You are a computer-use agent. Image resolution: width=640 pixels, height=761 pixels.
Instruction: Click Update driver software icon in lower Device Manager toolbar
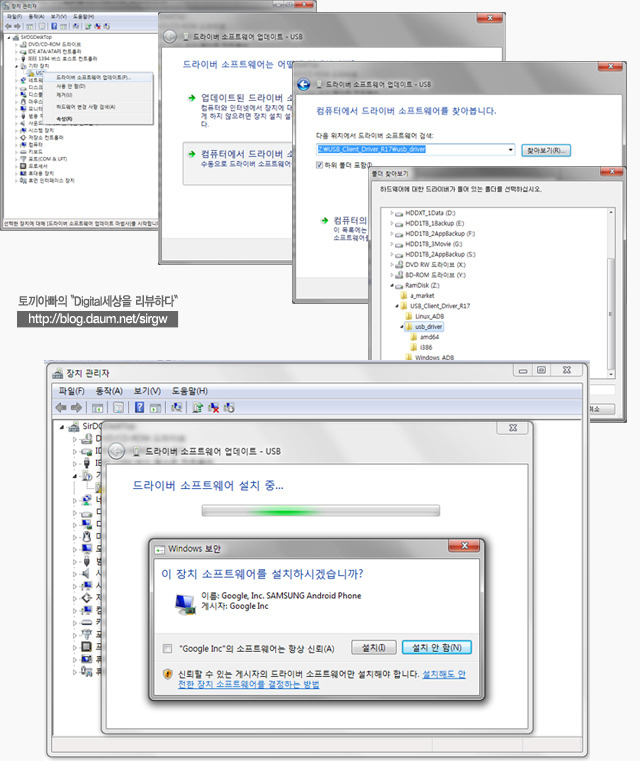tap(197, 408)
